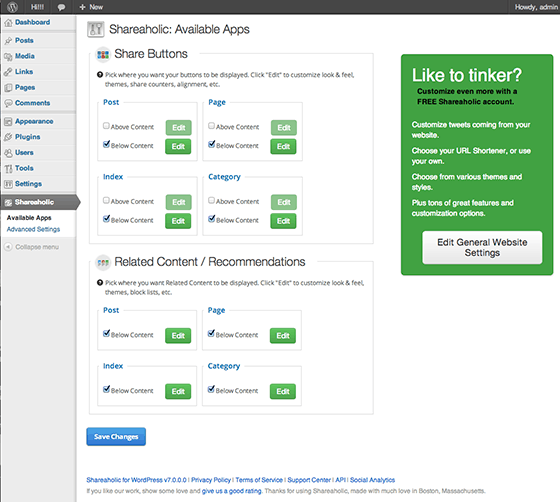Click the info bullet icon under Related Content
The width and height of the screenshot is (560, 502).
[100, 283]
